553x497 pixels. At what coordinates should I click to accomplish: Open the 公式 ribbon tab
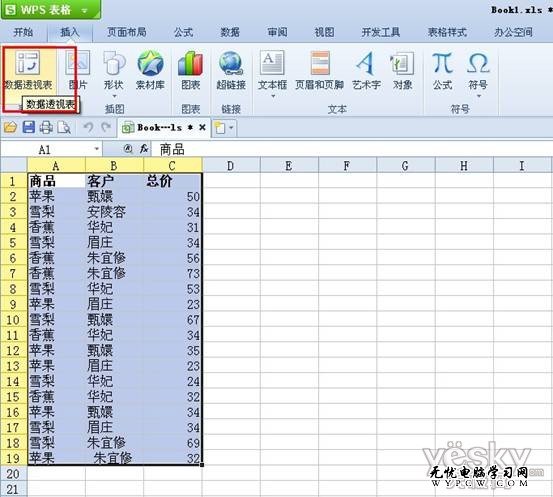click(183, 32)
